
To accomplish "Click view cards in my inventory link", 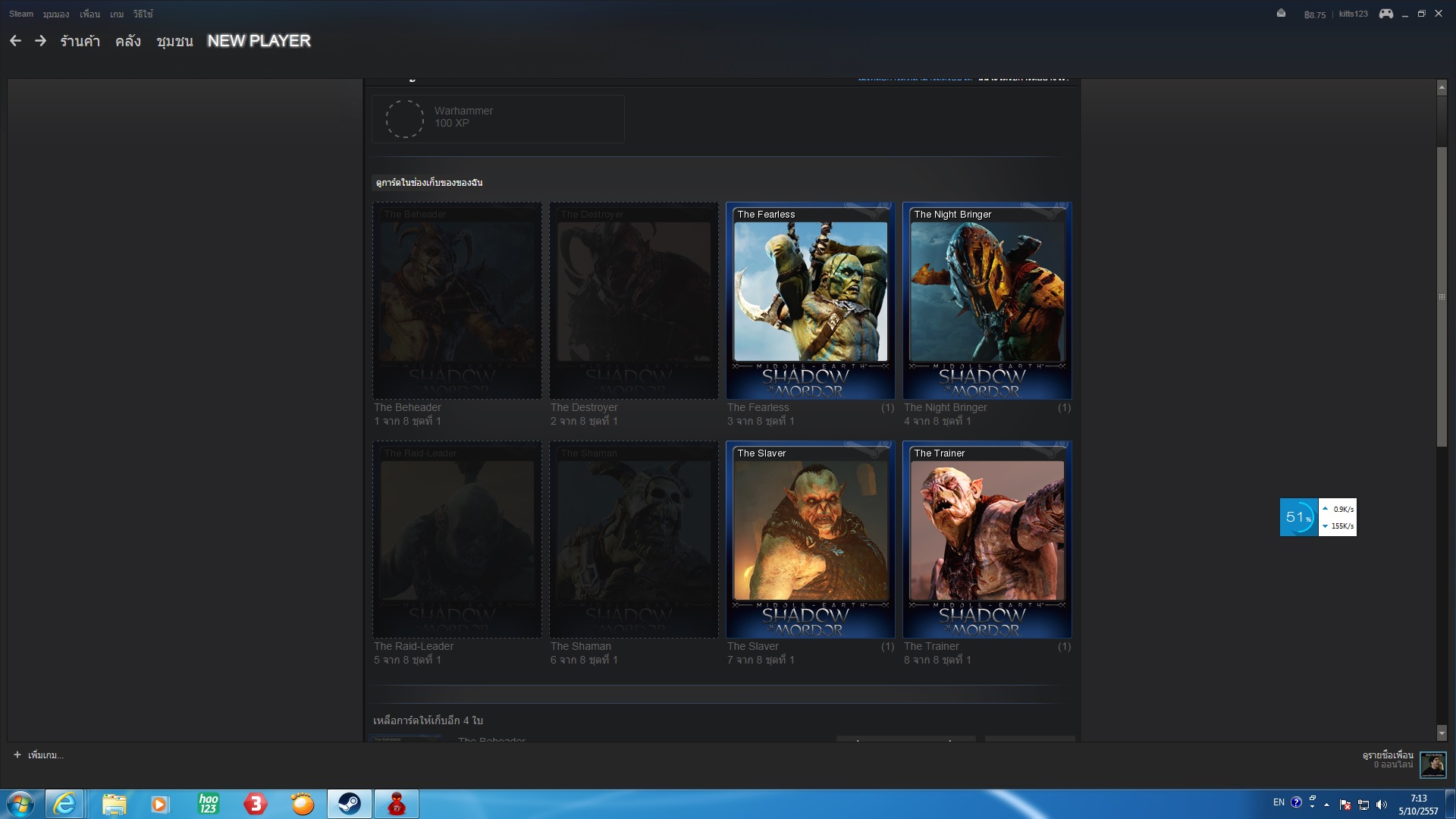I will coord(429,182).
